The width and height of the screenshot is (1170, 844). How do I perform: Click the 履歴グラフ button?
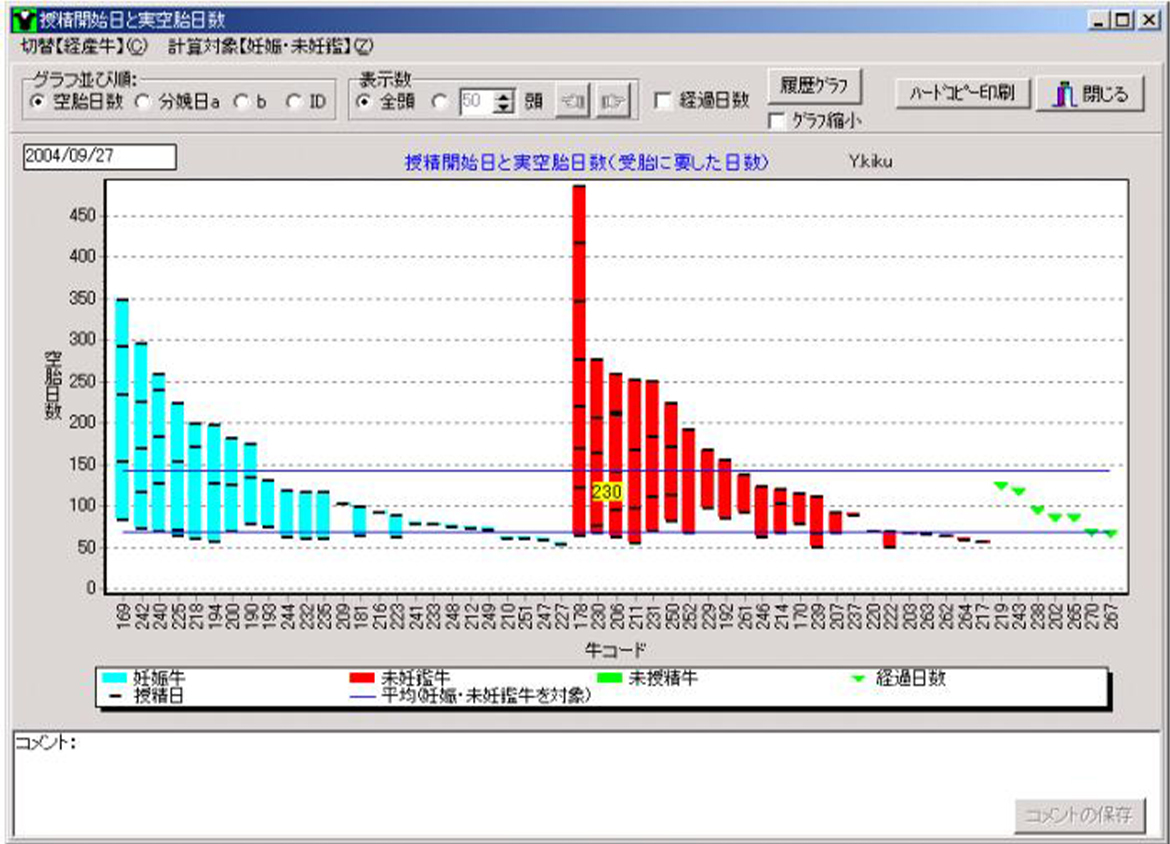[813, 87]
